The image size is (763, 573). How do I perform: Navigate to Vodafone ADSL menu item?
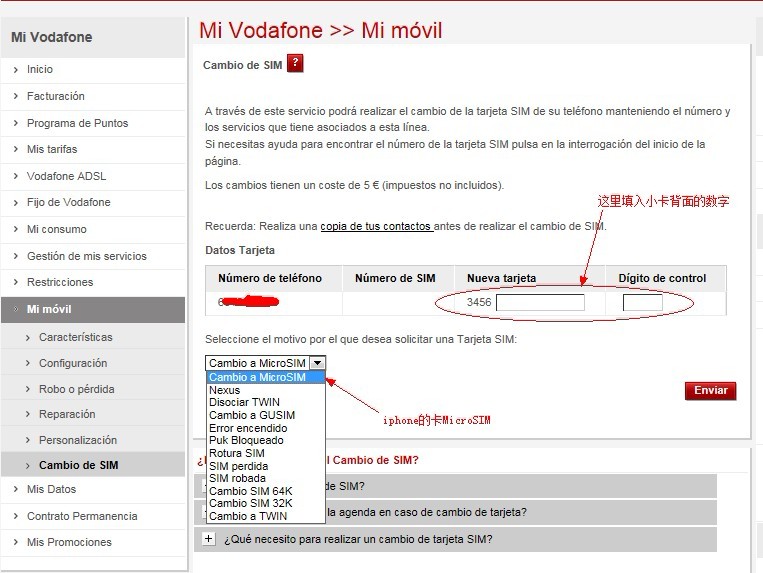click(x=66, y=176)
